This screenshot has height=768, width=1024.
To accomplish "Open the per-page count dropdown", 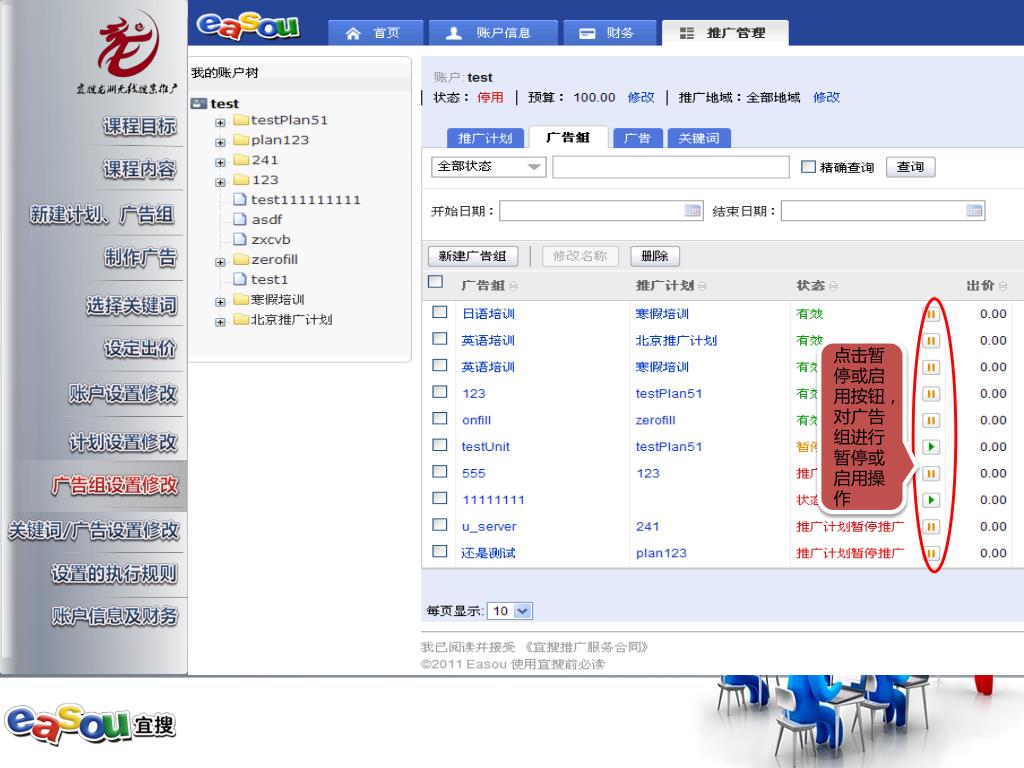I will 510,611.
